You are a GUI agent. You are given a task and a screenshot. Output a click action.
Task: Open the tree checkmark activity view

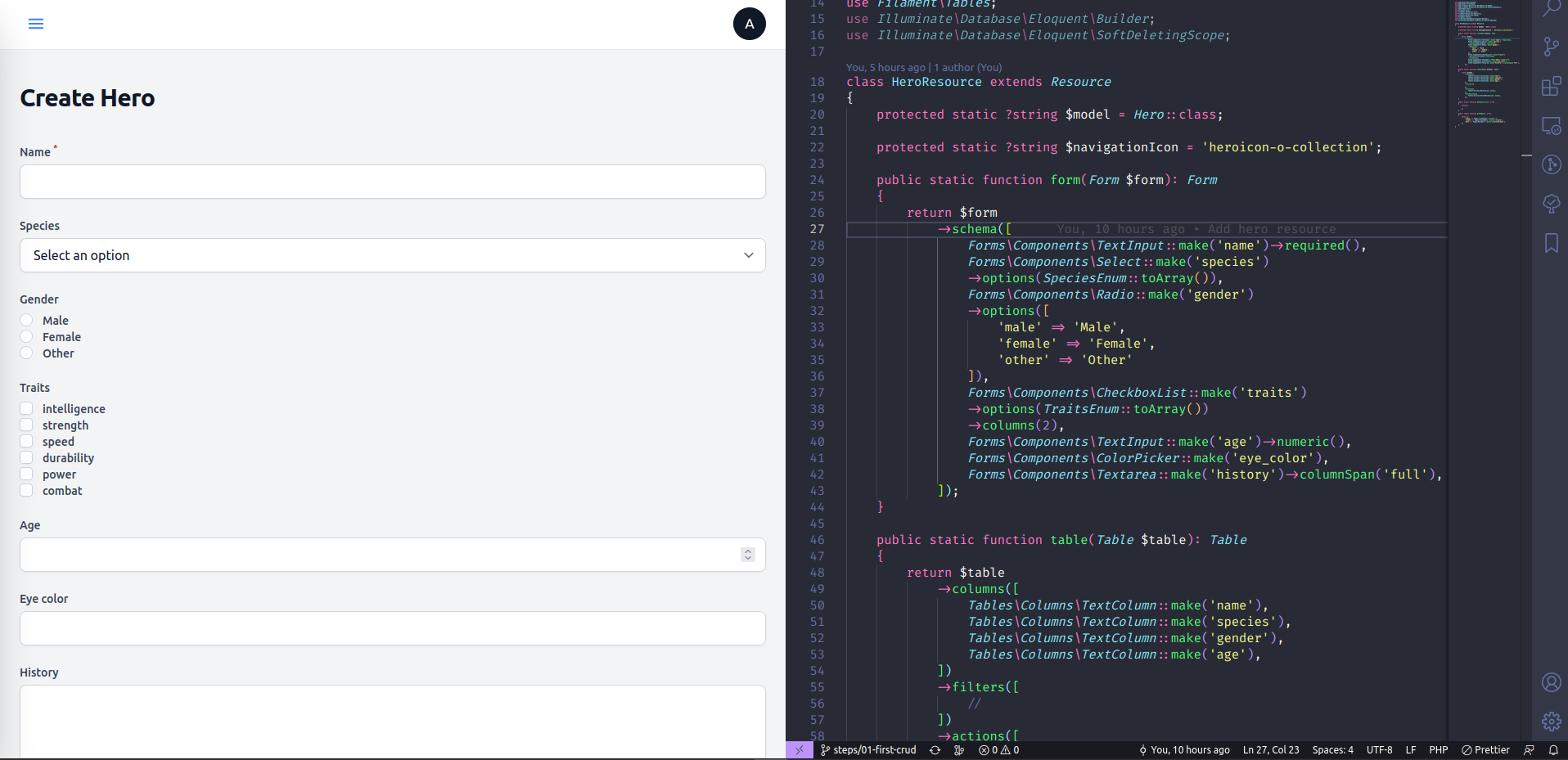1551,204
